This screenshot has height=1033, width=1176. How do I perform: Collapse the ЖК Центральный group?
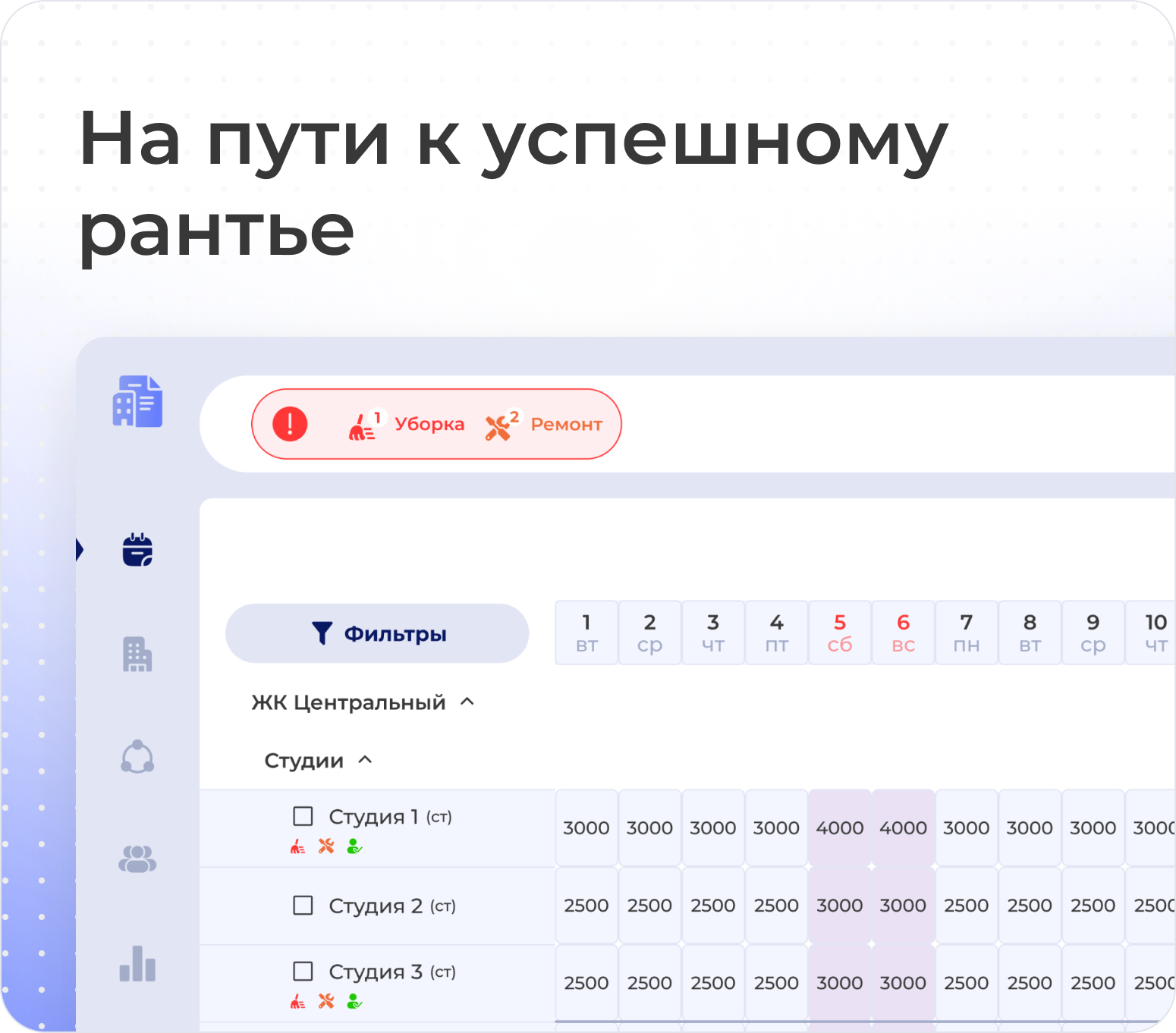tap(467, 702)
